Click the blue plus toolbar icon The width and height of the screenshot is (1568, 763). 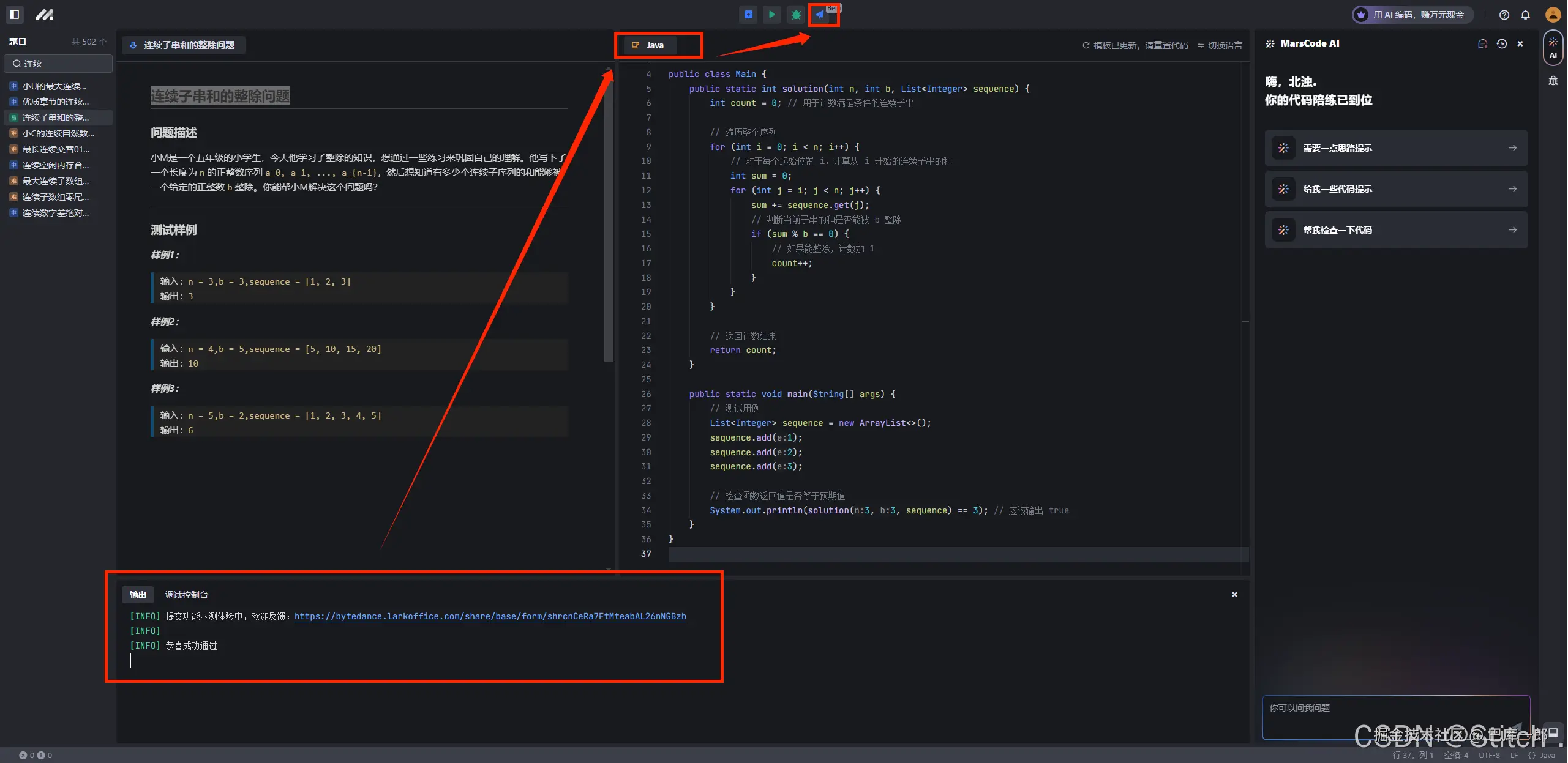(x=748, y=15)
